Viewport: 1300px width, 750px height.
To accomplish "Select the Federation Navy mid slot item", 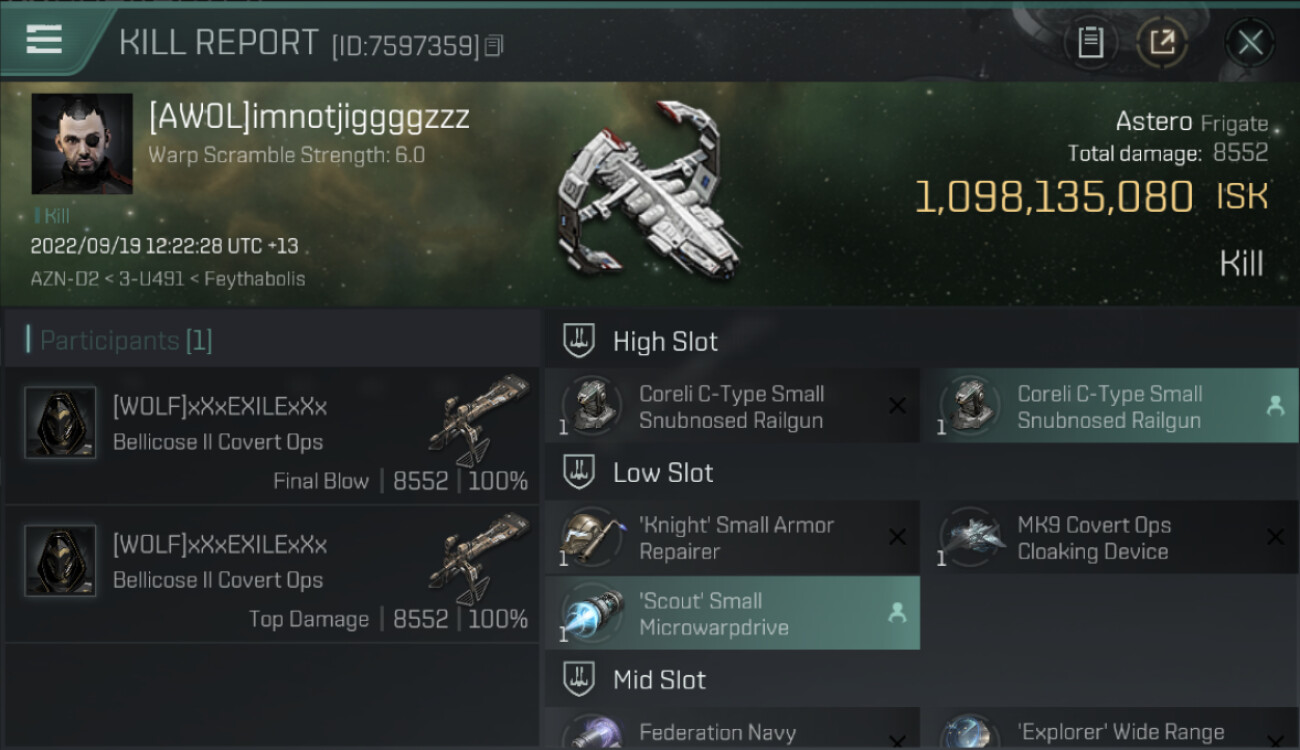I will [x=732, y=729].
